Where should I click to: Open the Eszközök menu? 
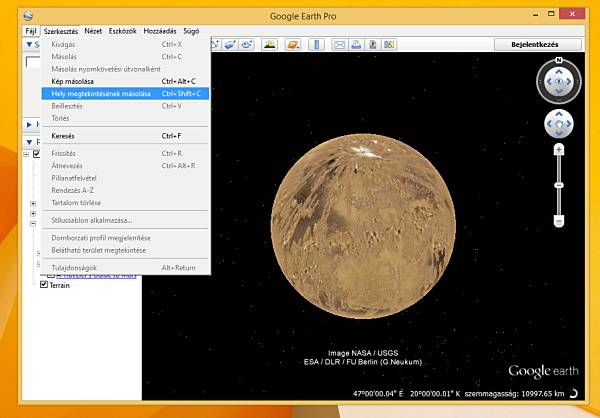coord(122,31)
